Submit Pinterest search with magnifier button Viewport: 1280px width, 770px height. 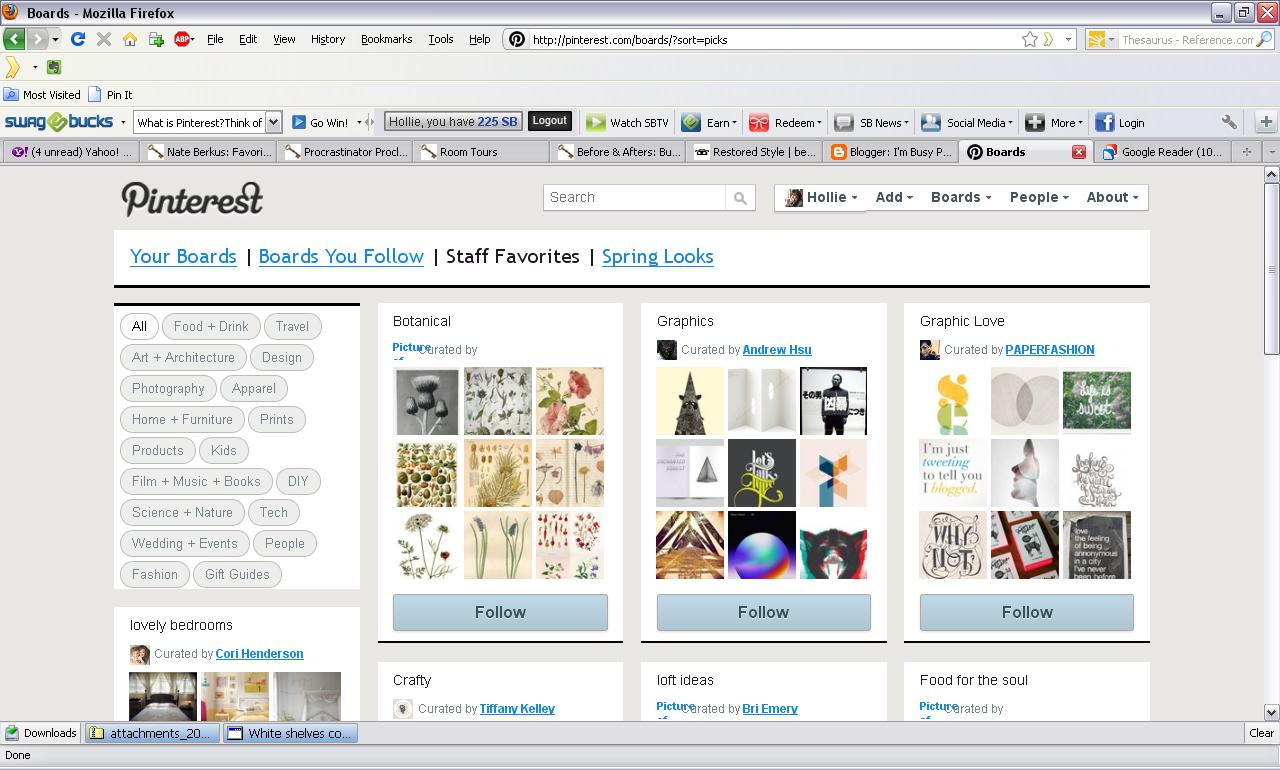coord(740,198)
